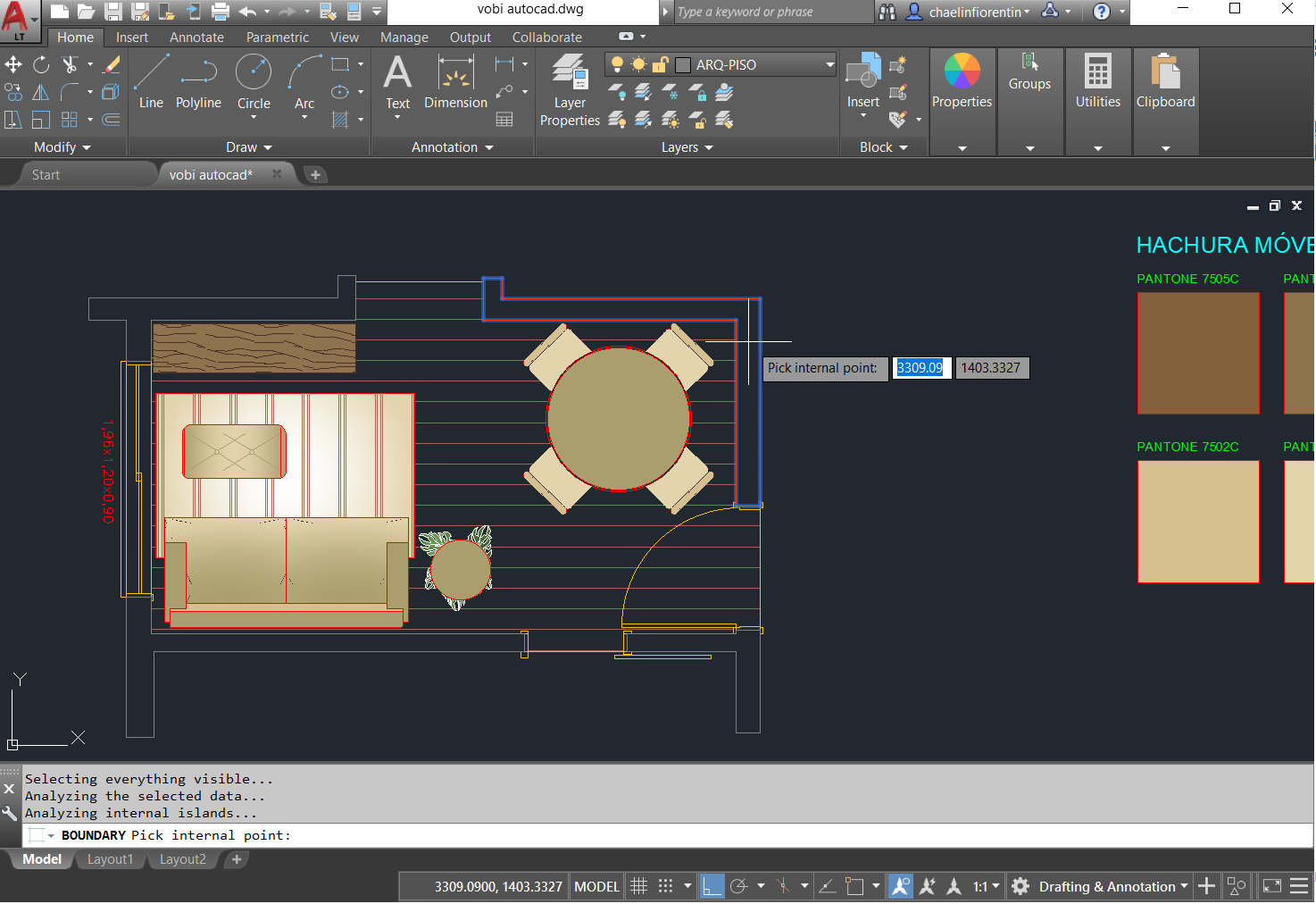Click the Customization menu icon in status bar

pyautogui.click(x=1299, y=886)
